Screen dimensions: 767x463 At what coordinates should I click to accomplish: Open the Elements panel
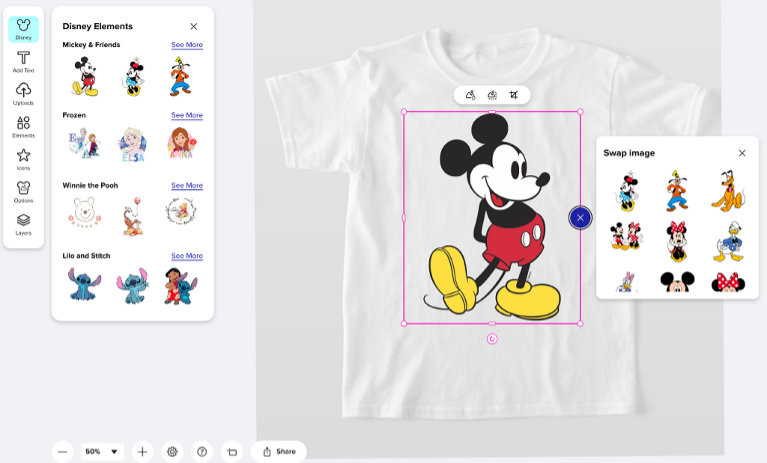click(x=23, y=127)
